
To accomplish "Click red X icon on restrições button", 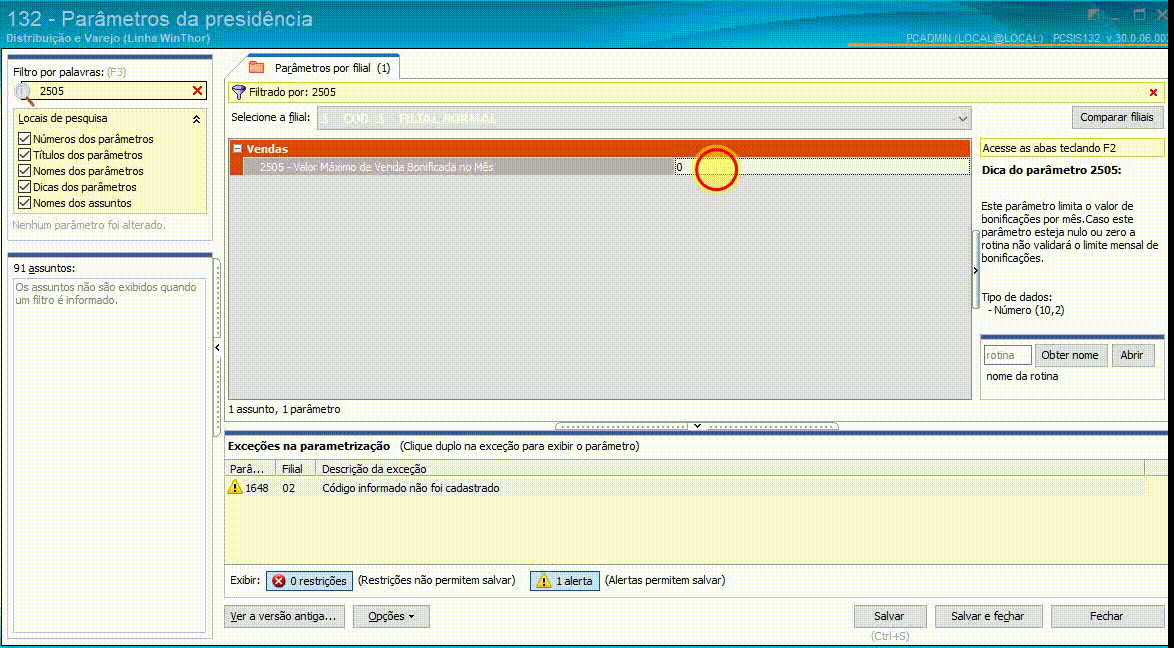I will coord(279,581).
